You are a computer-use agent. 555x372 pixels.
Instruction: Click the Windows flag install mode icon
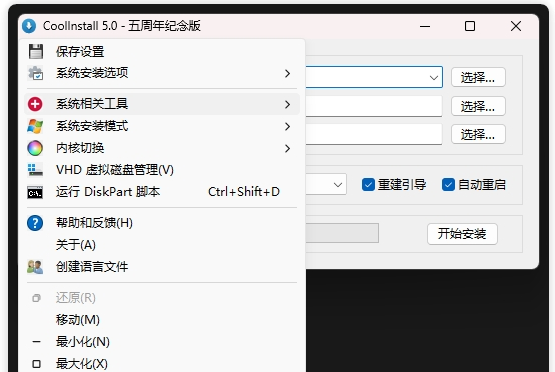click(x=35, y=126)
